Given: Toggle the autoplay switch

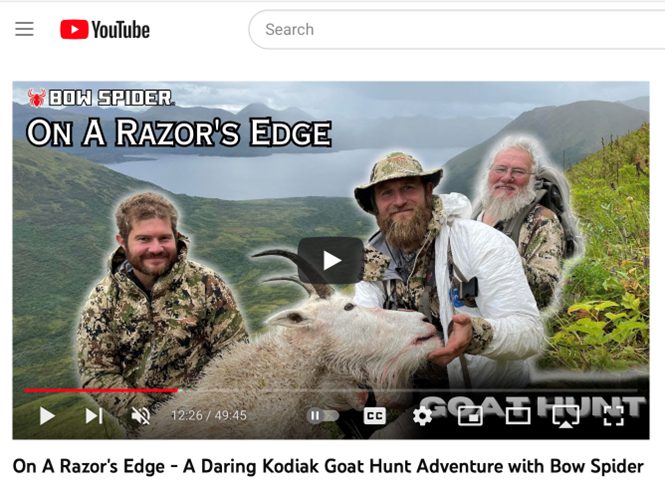Looking at the screenshot, I should coord(323,416).
